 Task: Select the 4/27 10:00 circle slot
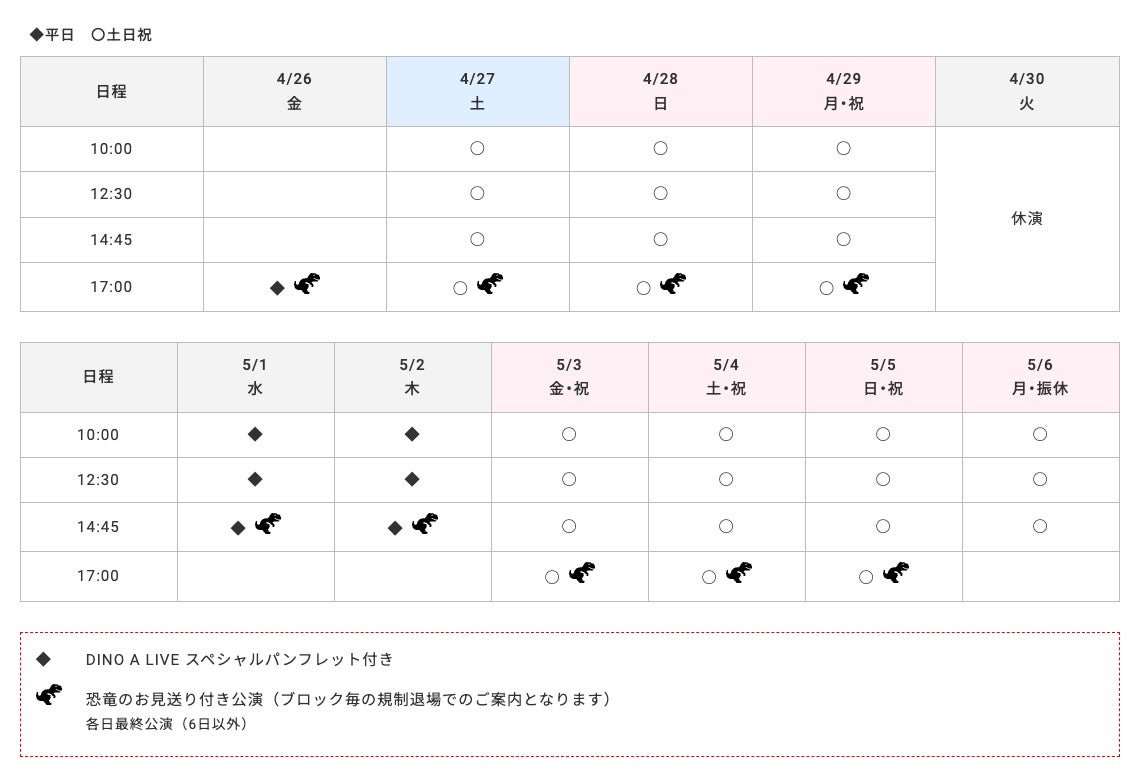click(x=477, y=149)
